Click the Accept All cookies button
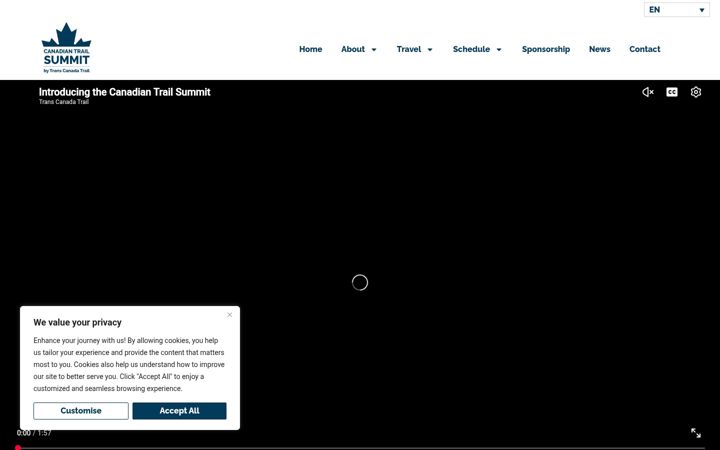 (180, 411)
